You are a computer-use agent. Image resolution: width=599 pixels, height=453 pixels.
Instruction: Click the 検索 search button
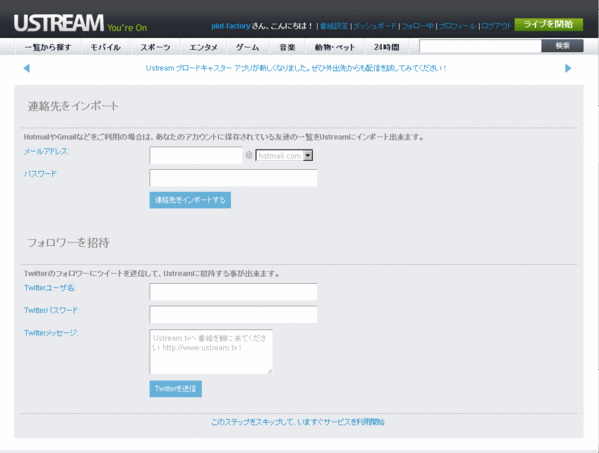pos(562,46)
